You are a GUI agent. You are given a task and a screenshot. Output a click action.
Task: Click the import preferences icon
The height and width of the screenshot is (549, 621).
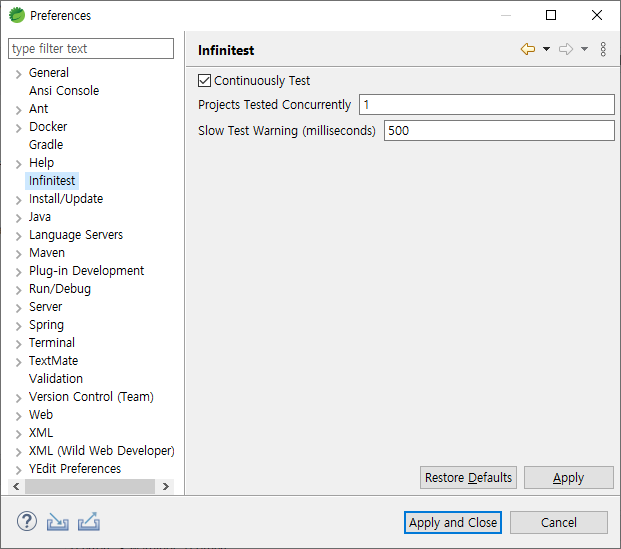pyautogui.click(x=57, y=522)
